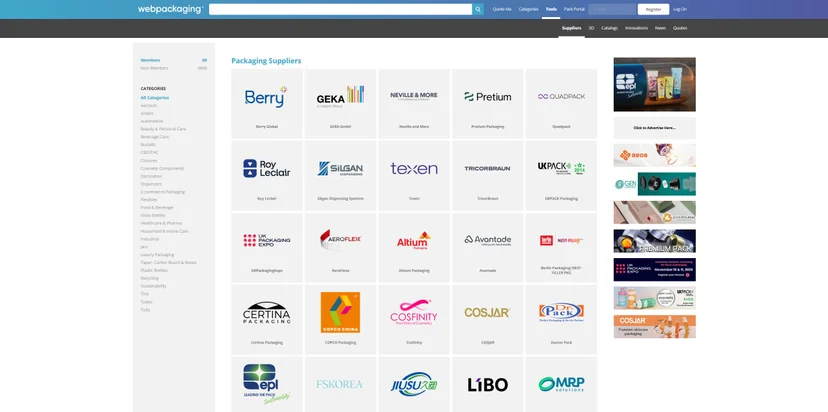
Task: Open the Quadpack supplier card
Action: pyautogui.click(x=561, y=104)
